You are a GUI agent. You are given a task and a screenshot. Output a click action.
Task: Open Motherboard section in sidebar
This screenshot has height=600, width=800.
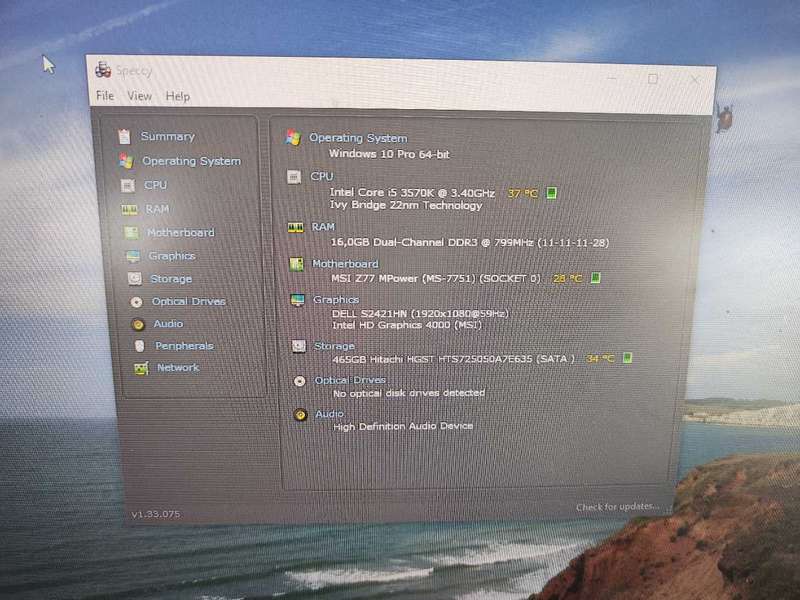click(x=181, y=233)
